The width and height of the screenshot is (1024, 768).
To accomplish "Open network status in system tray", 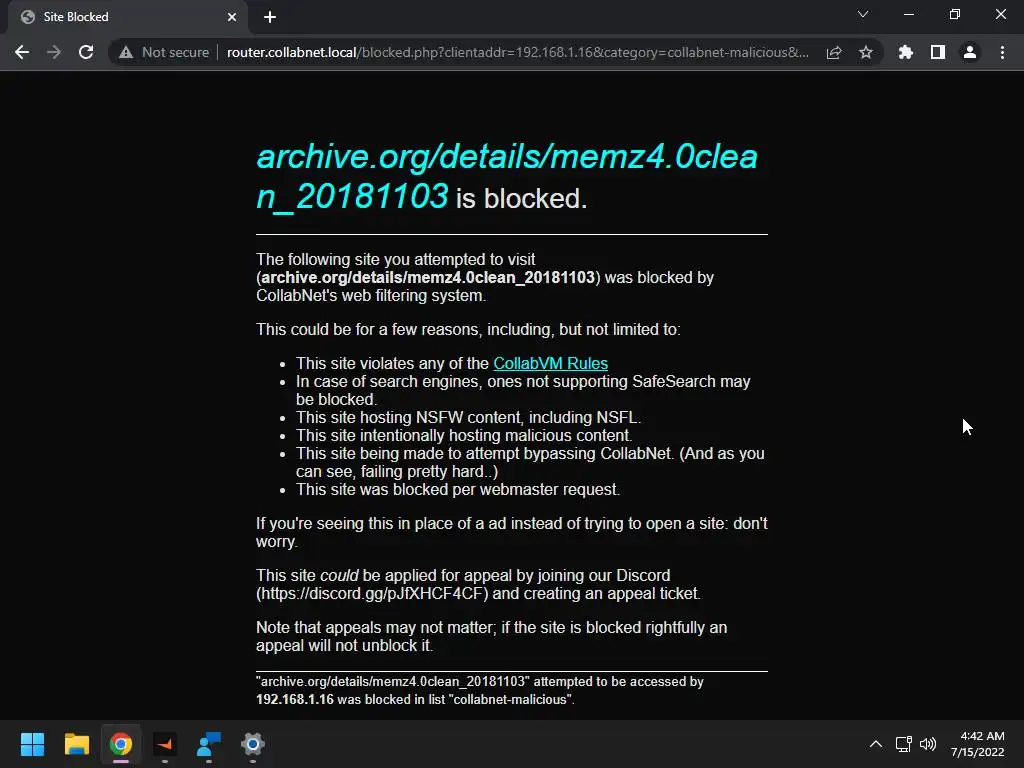I will [x=904, y=744].
